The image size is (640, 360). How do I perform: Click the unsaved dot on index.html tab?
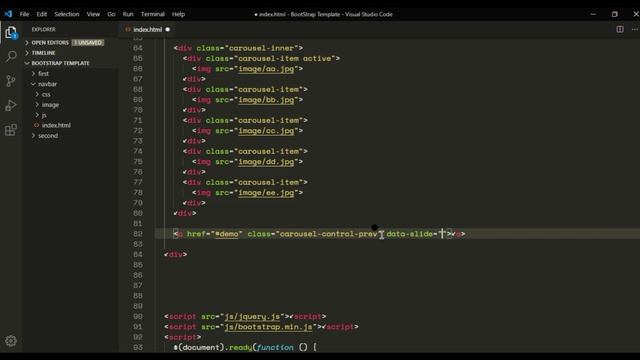168,29
